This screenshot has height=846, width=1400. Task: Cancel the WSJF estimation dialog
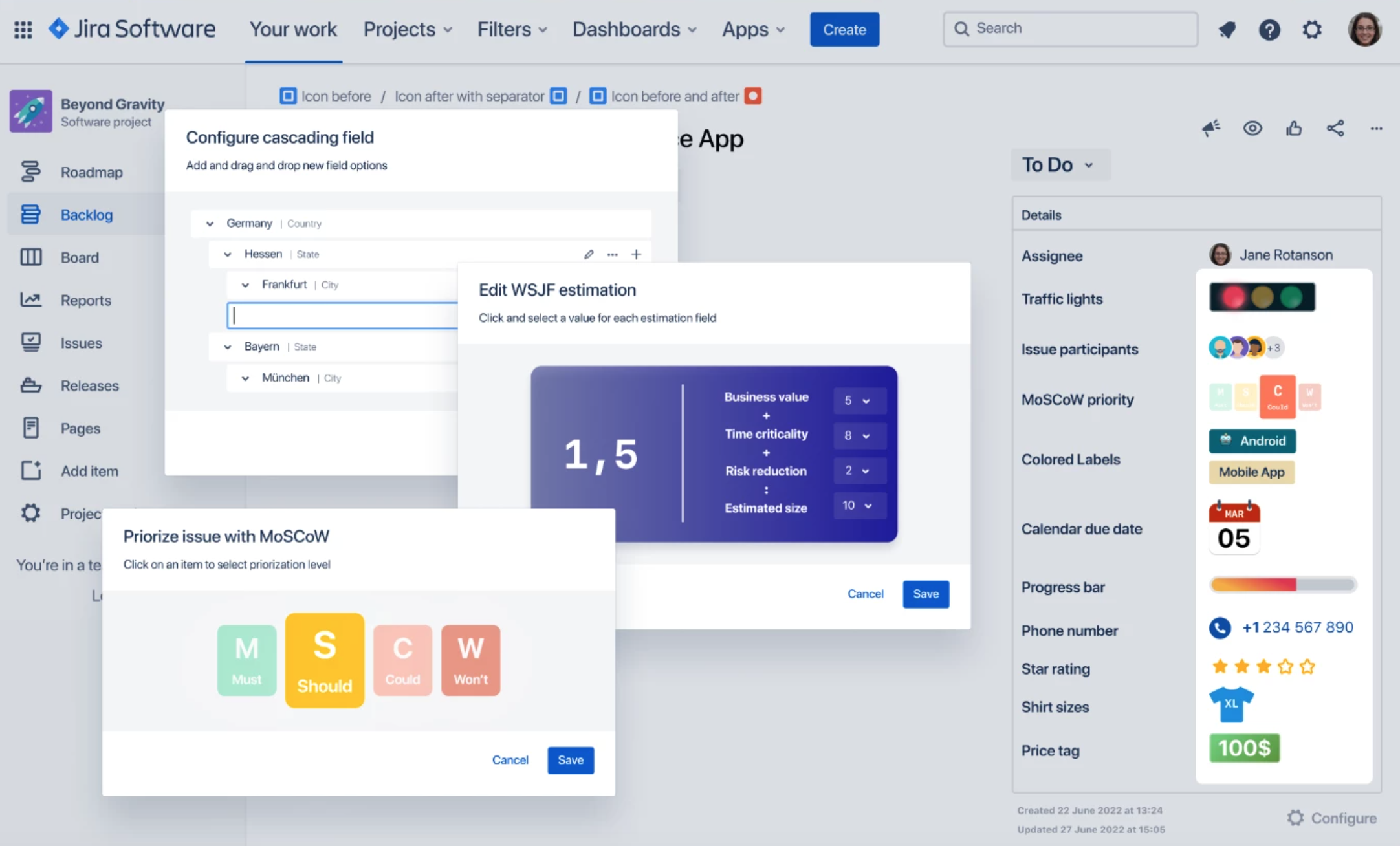(865, 594)
